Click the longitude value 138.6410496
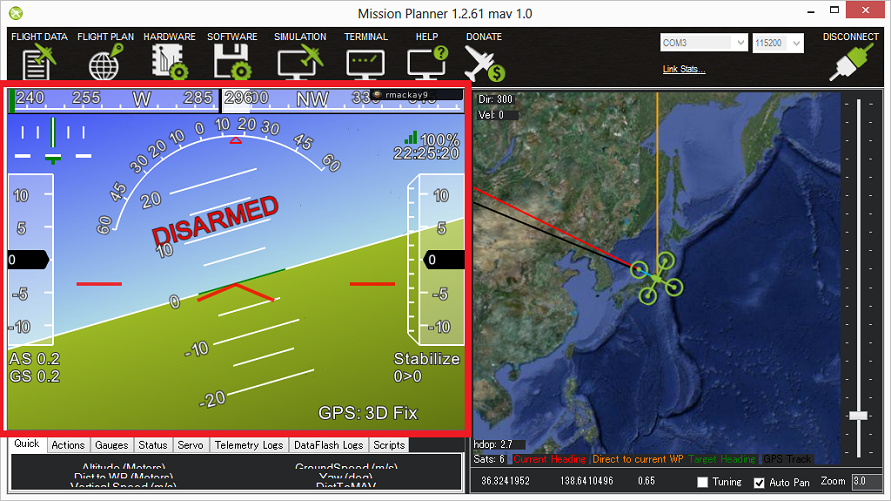891x501 pixels. coord(586,481)
